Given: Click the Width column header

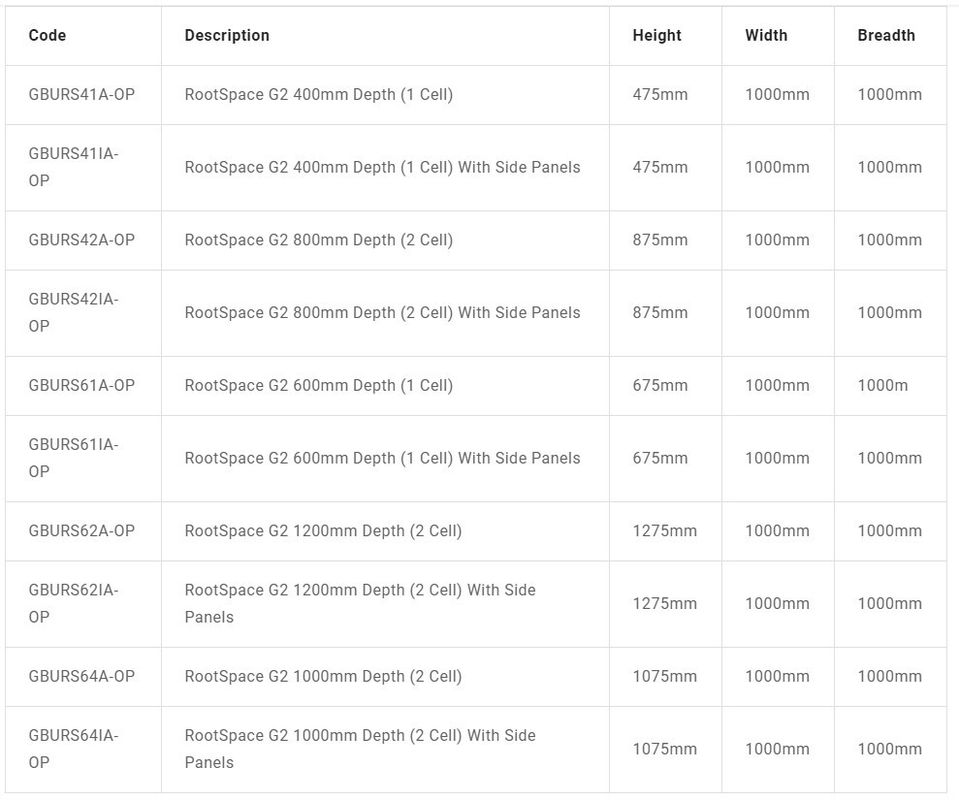Looking at the screenshot, I should [x=766, y=36].
